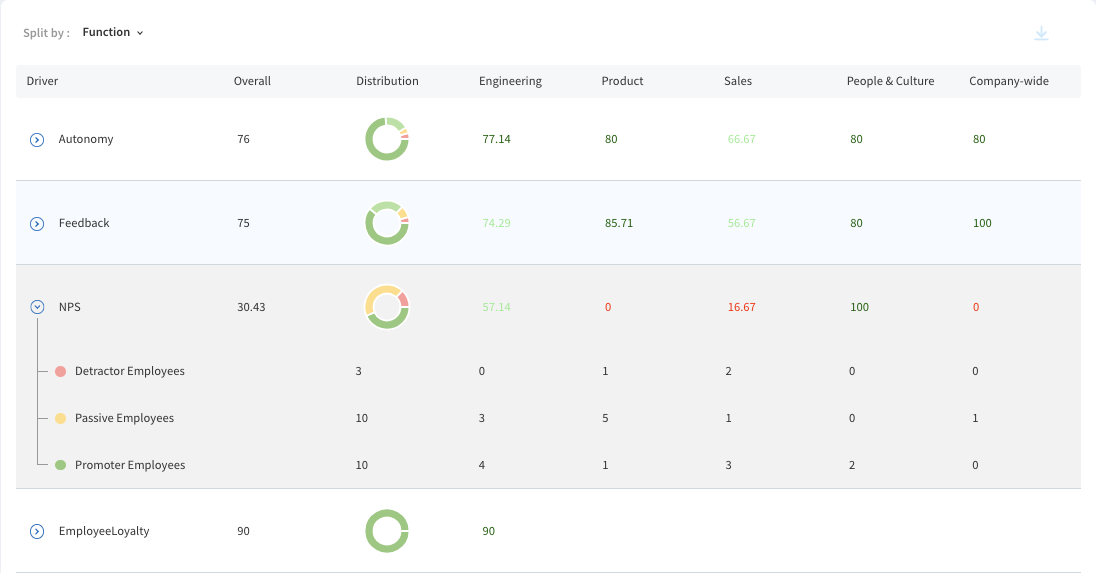
Task: Select the People & Culture column header
Action: tap(890, 81)
